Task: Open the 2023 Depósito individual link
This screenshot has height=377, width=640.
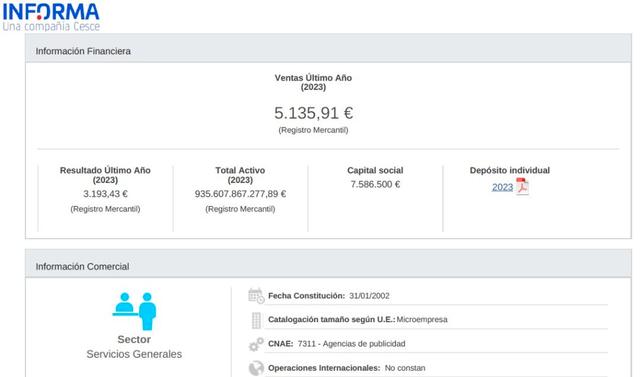Action: click(502, 187)
